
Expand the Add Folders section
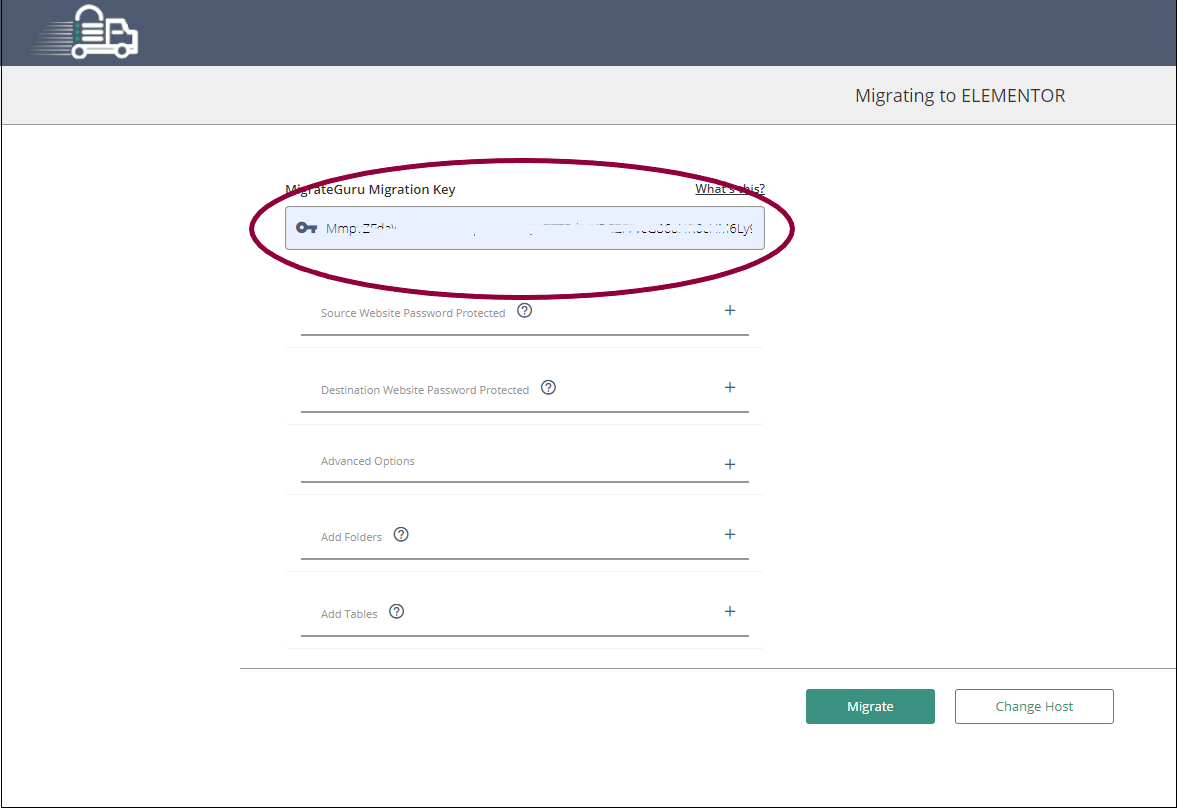pos(730,535)
